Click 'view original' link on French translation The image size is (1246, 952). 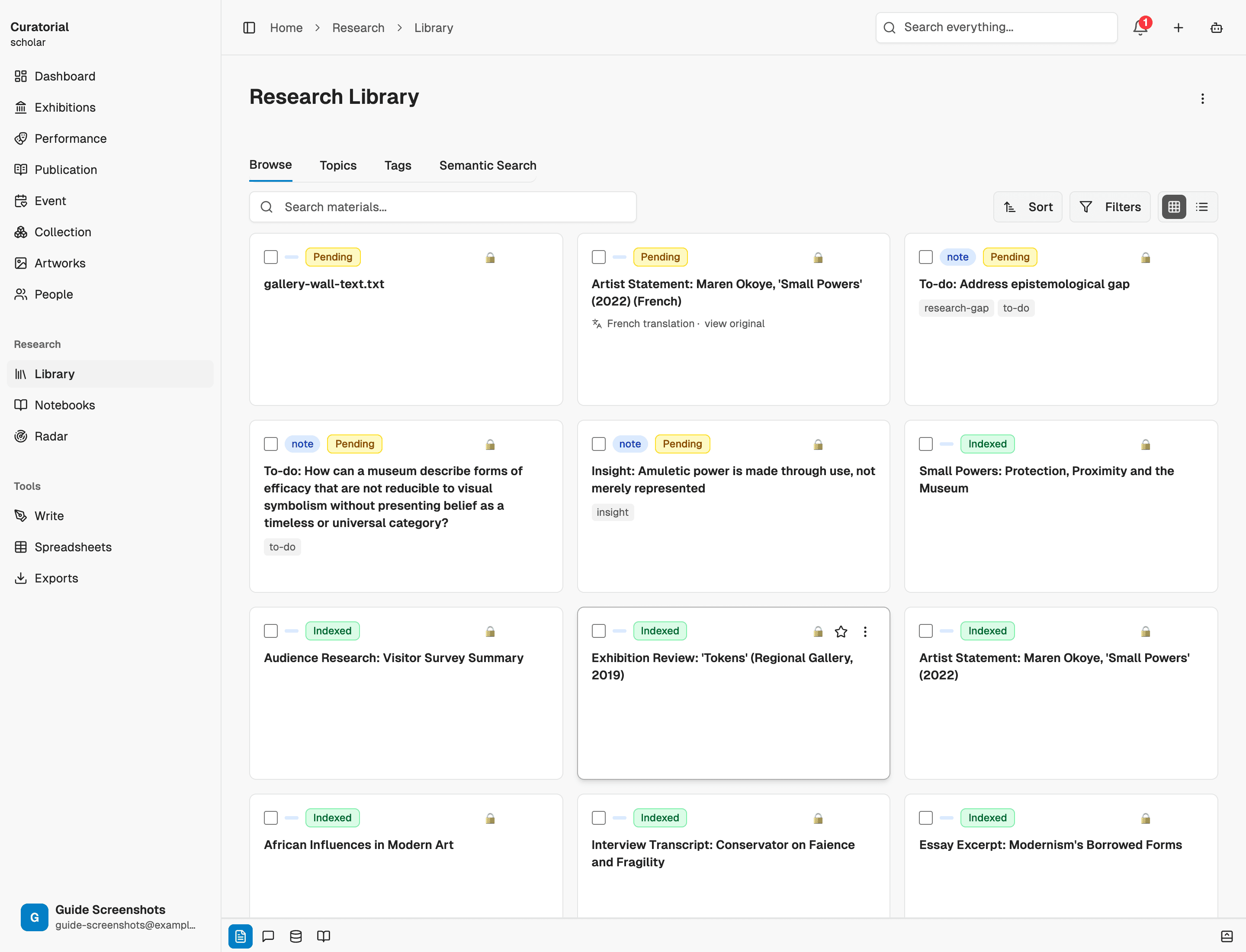pyautogui.click(x=734, y=324)
